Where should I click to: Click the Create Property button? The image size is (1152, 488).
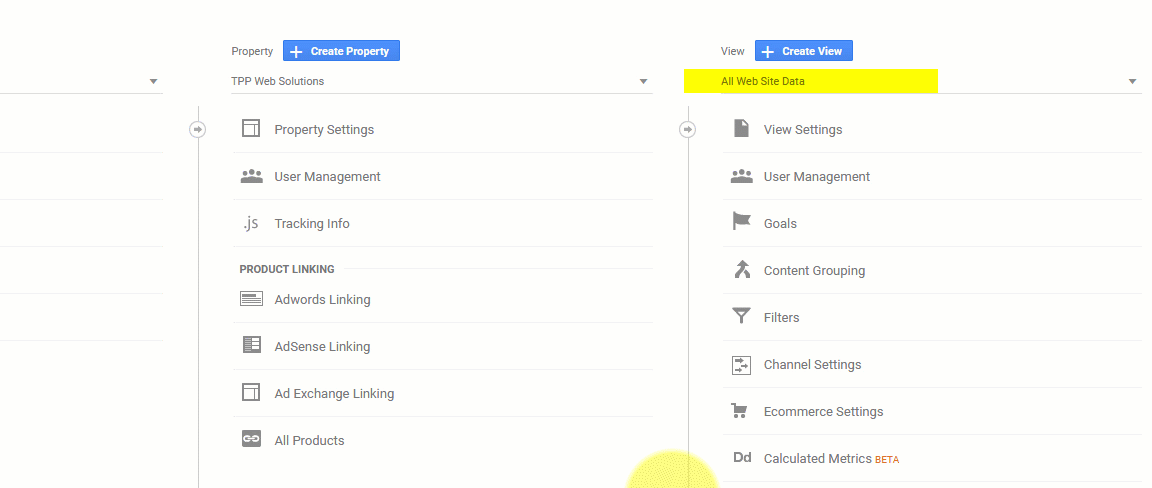[341, 51]
